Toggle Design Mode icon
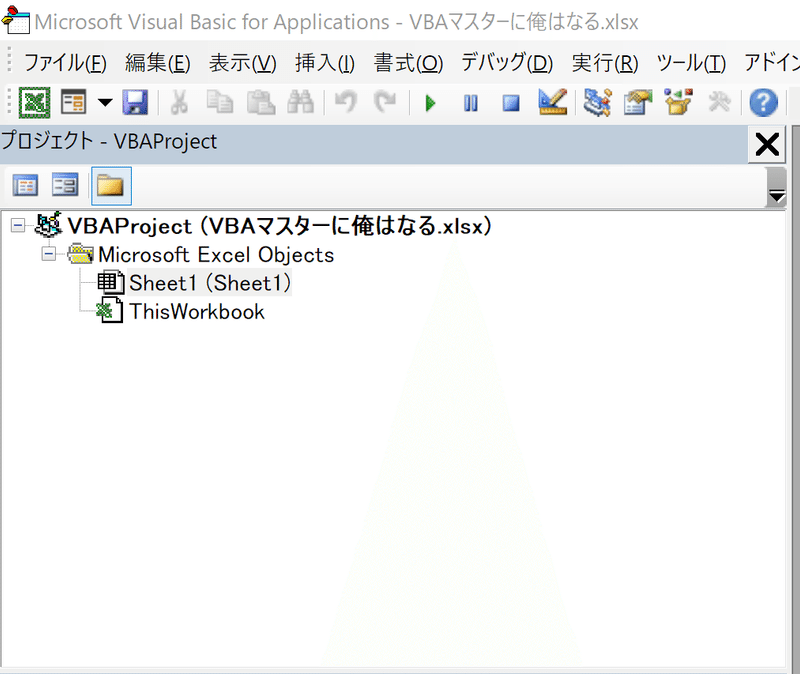This screenshot has width=800, height=674. coord(553,102)
